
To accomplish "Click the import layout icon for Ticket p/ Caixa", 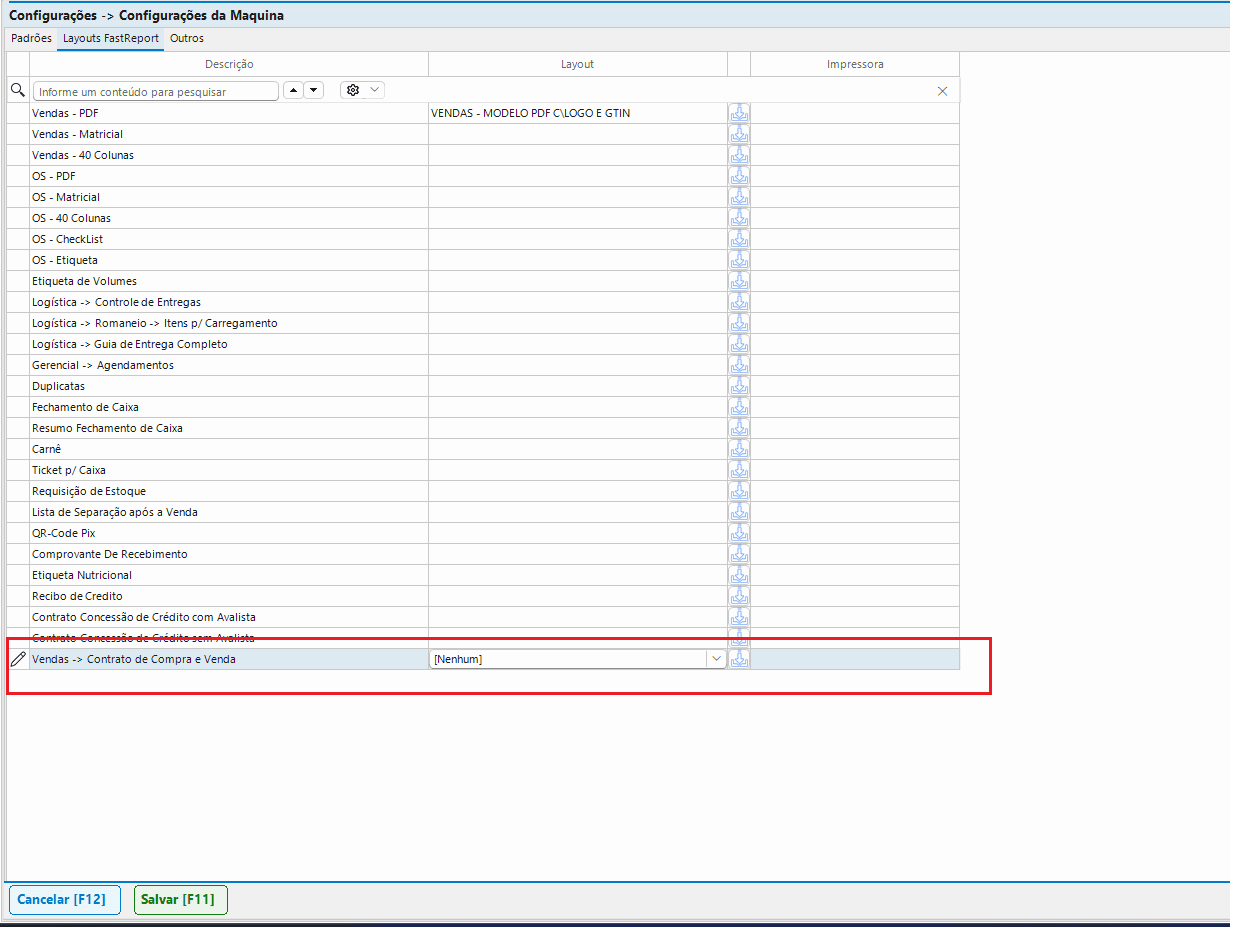I will (739, 470).
